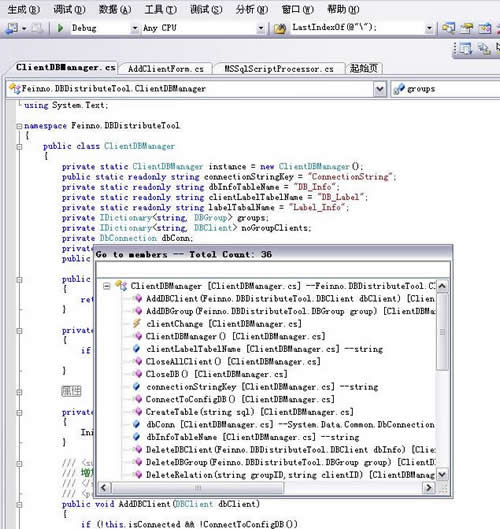Open the LastIndexOf search combo dropdown arrow
This screenshot has width=500, height=529.
click(x=429, y=28)
